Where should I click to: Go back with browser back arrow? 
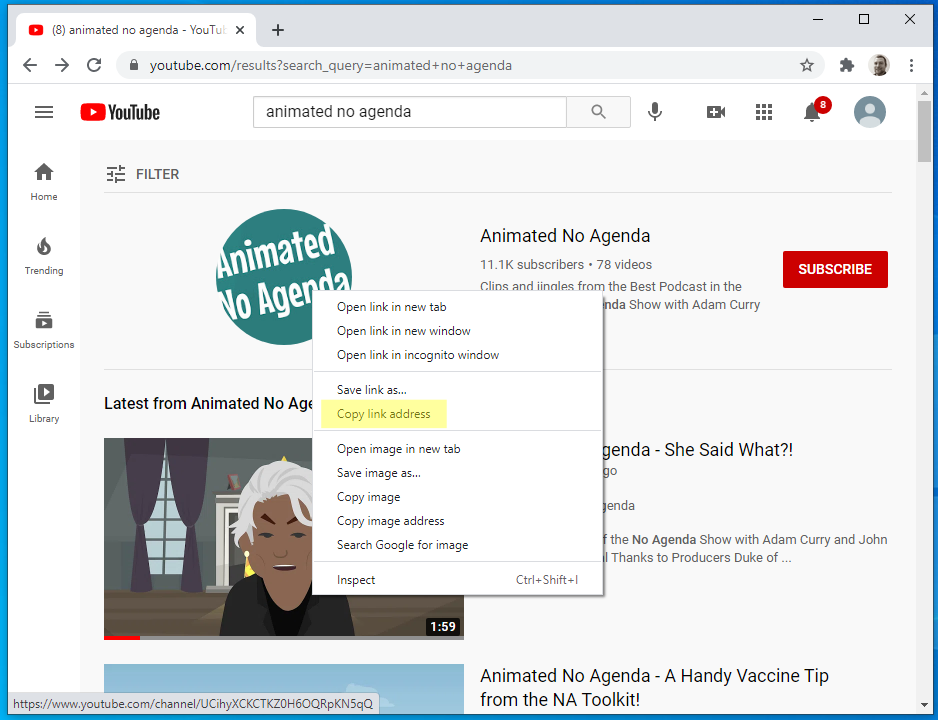pos(30,65)
